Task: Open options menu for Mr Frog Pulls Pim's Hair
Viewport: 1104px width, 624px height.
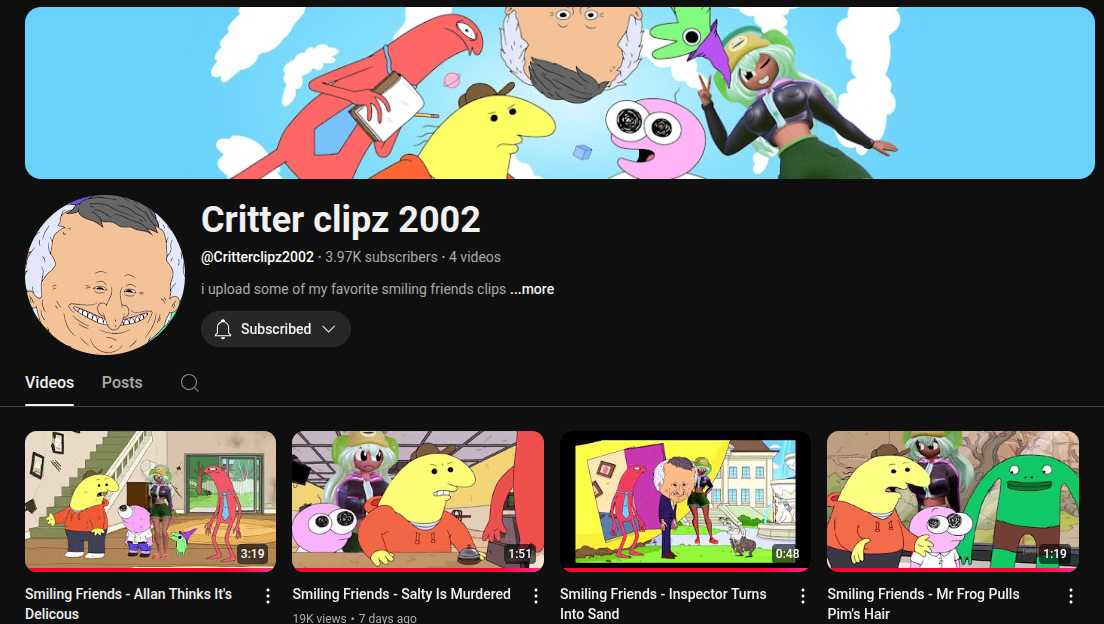Action: tap(1070, 596)
